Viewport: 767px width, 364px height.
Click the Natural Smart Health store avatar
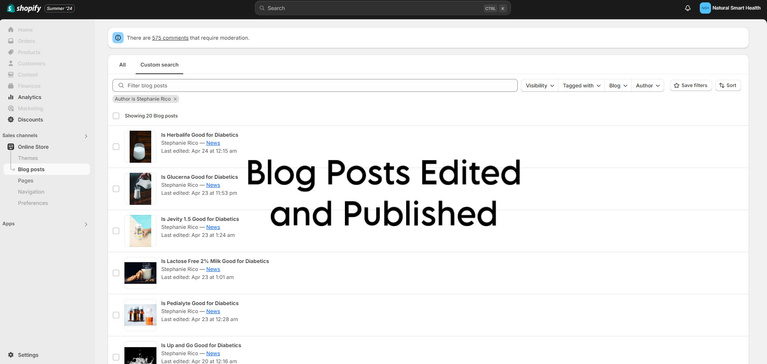click(705, 8)
